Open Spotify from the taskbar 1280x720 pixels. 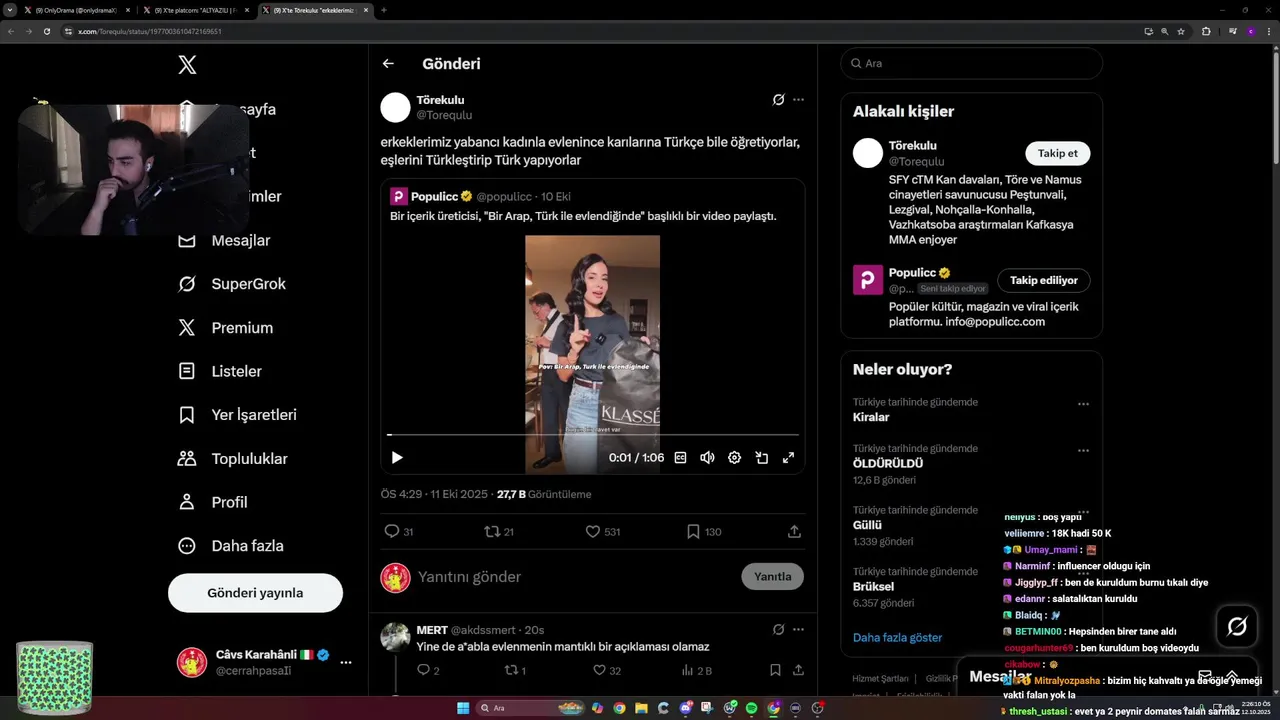point(751,708)
